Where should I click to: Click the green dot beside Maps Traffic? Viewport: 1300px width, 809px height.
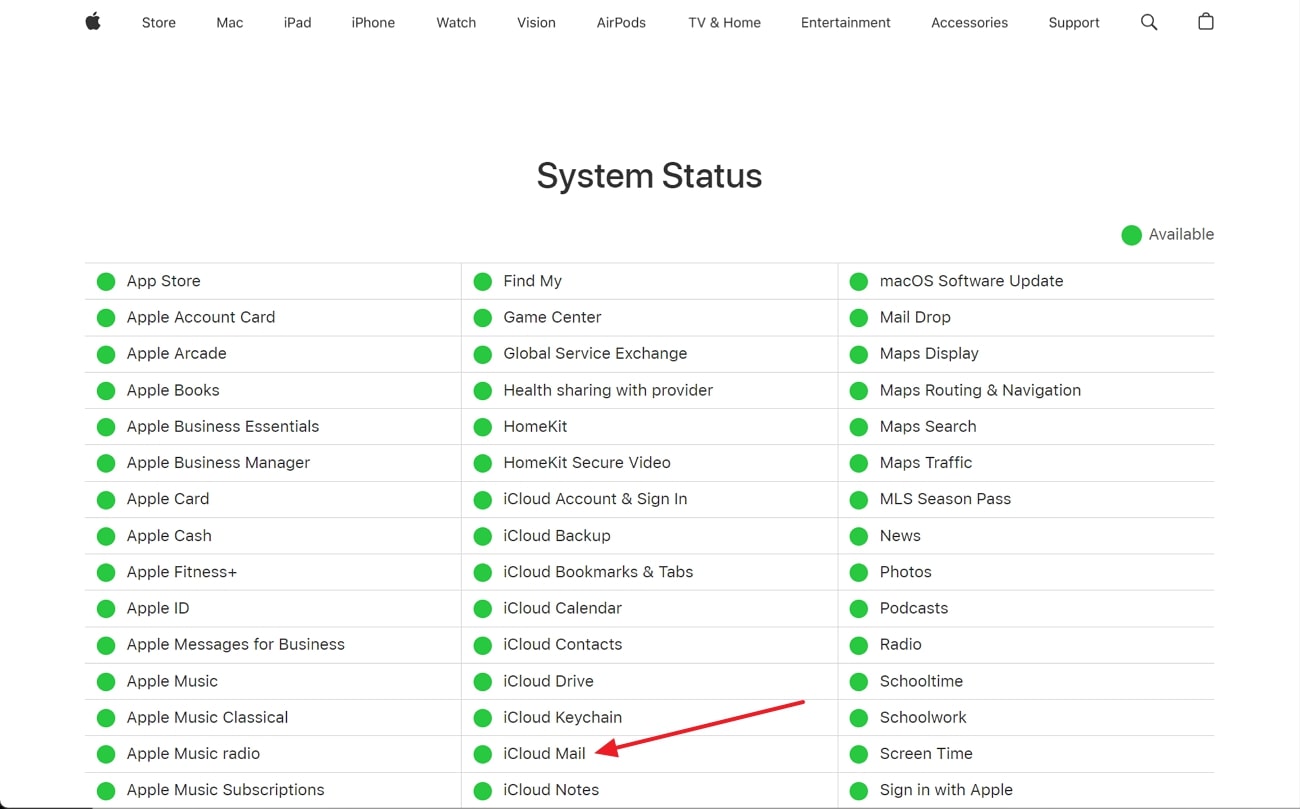pos(858,462)
